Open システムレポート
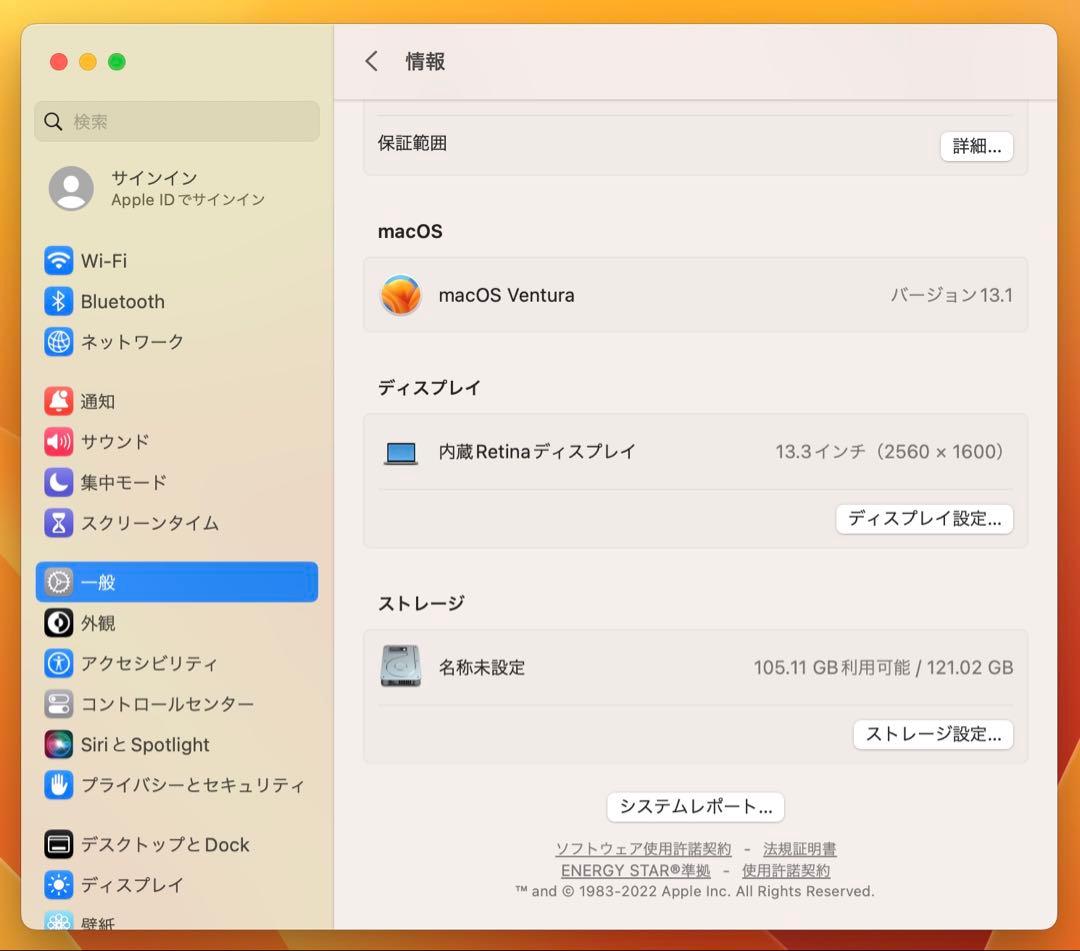The height and width of the screenshot is (951, 1080). pos(695,807)
